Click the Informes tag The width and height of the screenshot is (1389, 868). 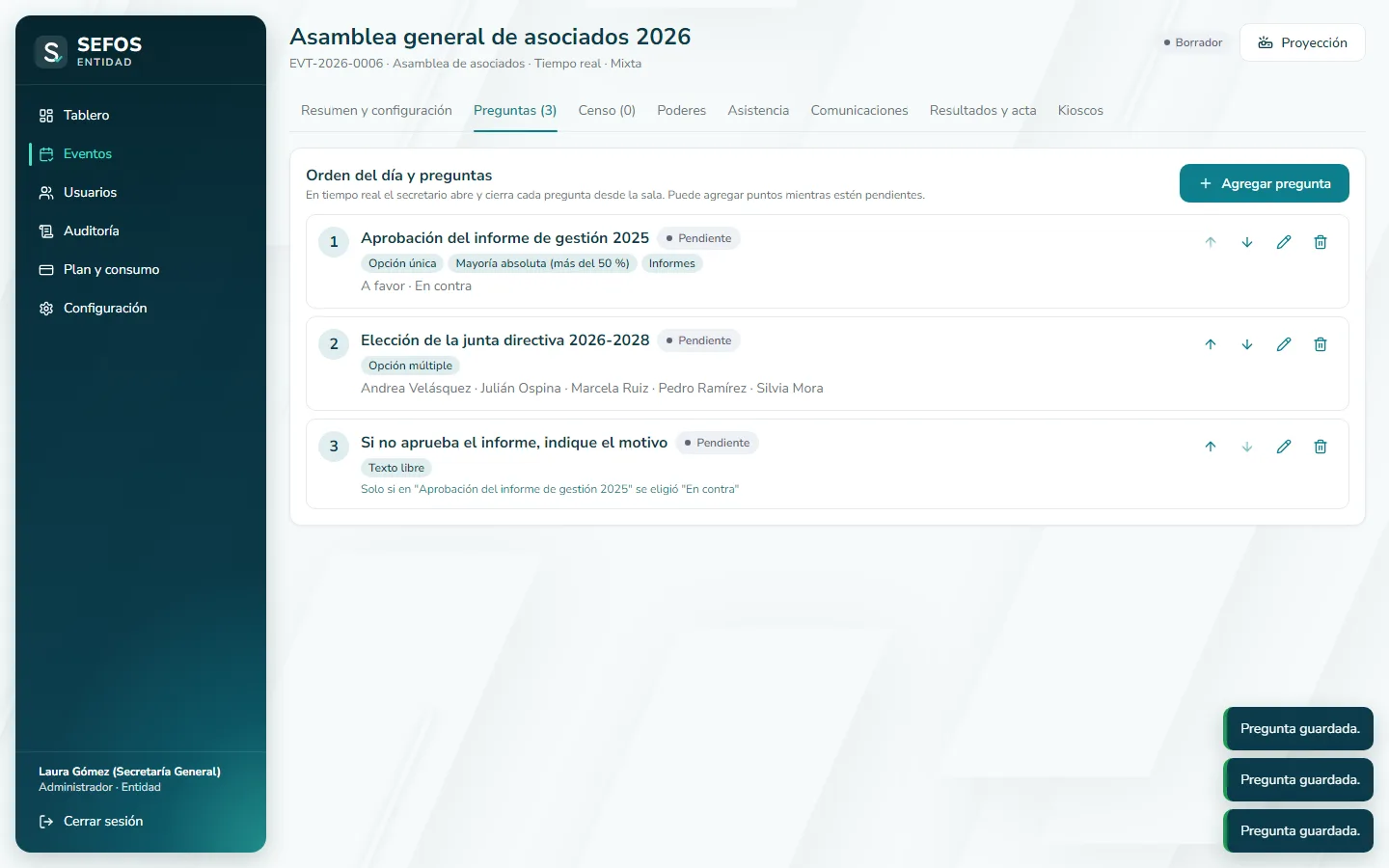[671, 263]
